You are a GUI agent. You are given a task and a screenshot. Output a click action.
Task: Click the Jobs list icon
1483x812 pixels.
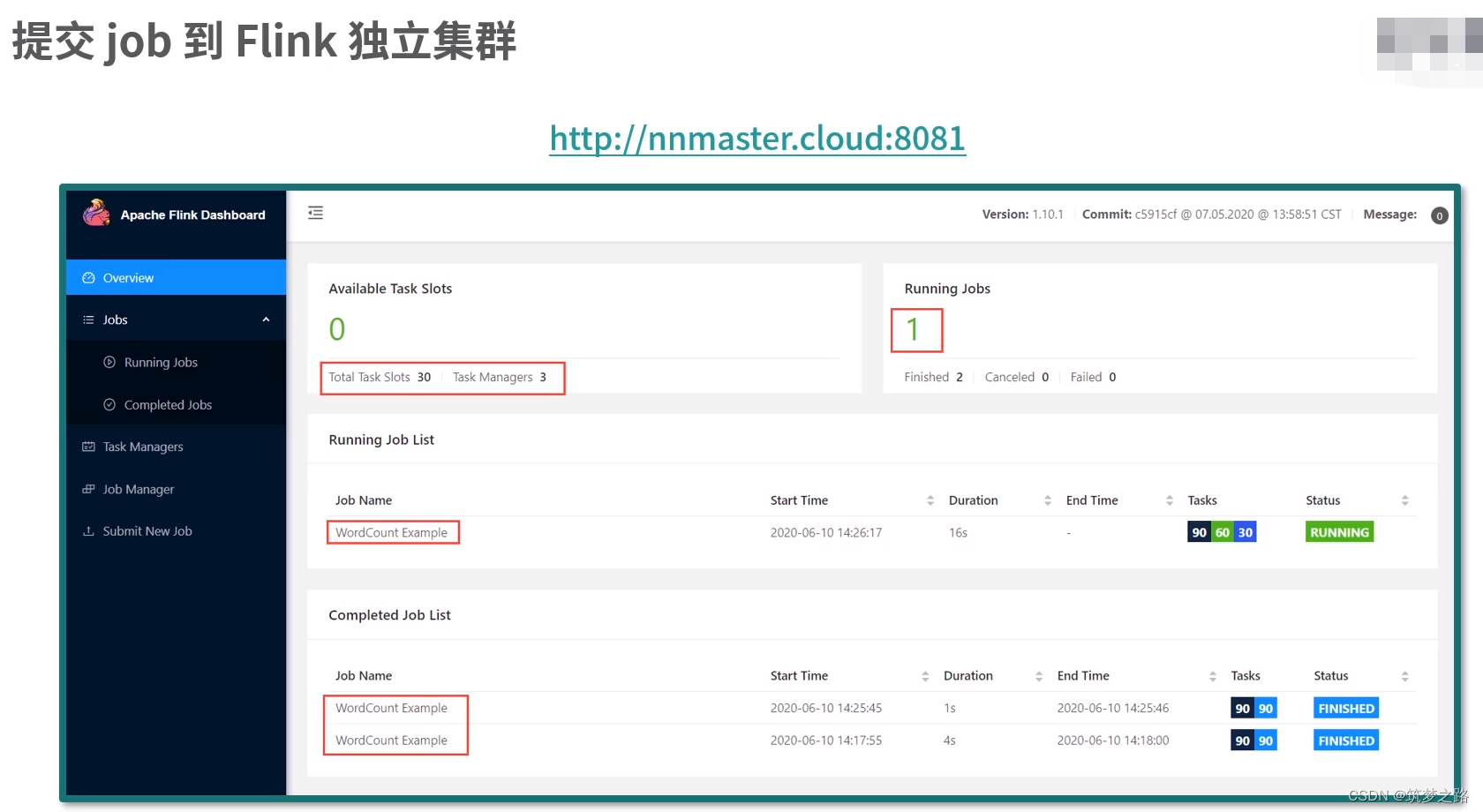pyautogui.click(x=88, y=320)
